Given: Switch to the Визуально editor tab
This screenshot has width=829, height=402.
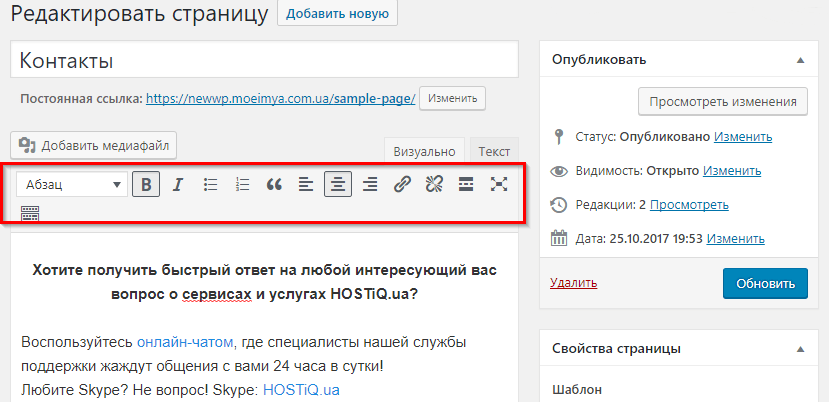Looking at the screenshot, I should pyautogui.click(x=424, y=151).
